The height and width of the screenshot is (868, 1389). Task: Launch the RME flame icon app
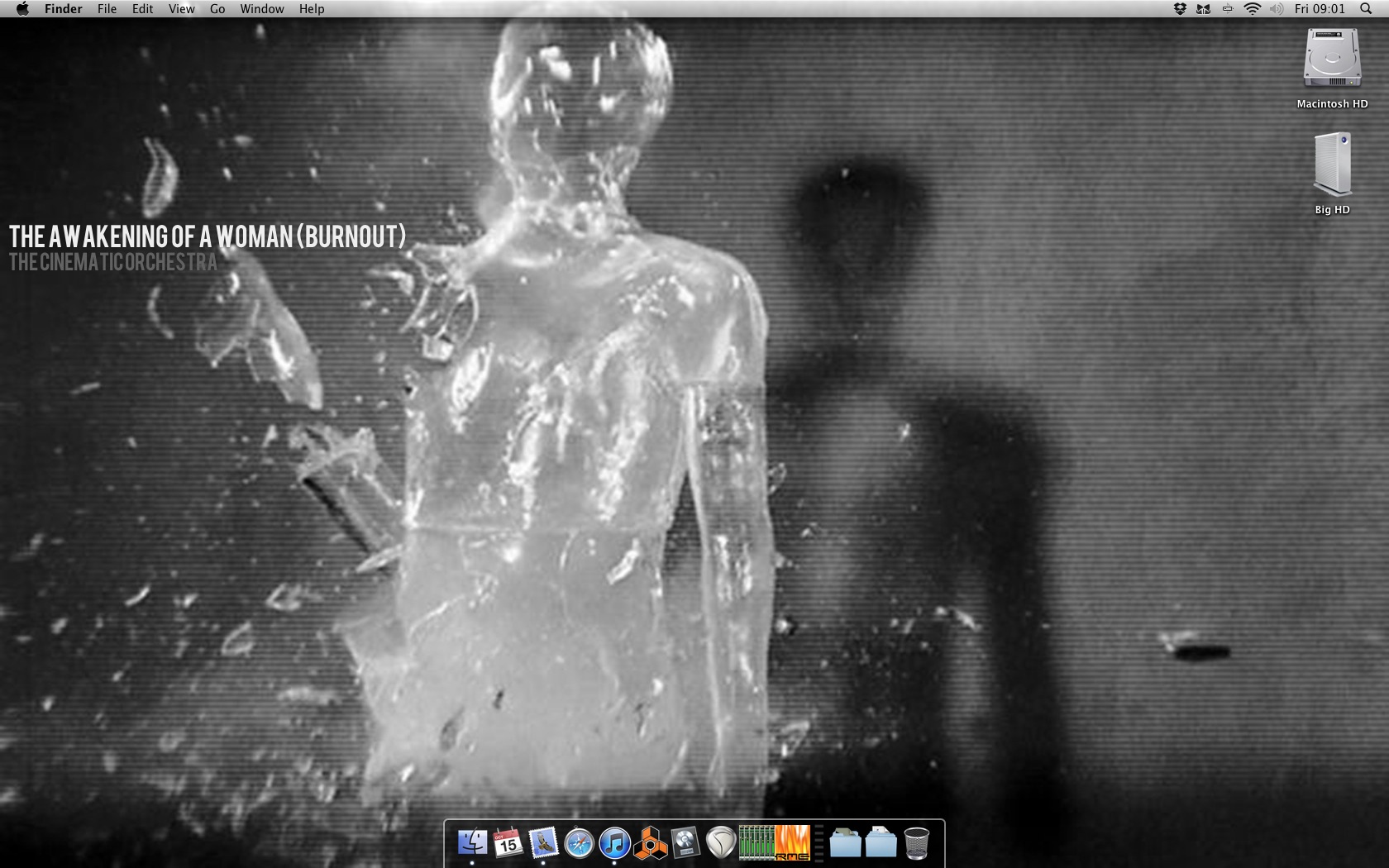tap(792, 843)
